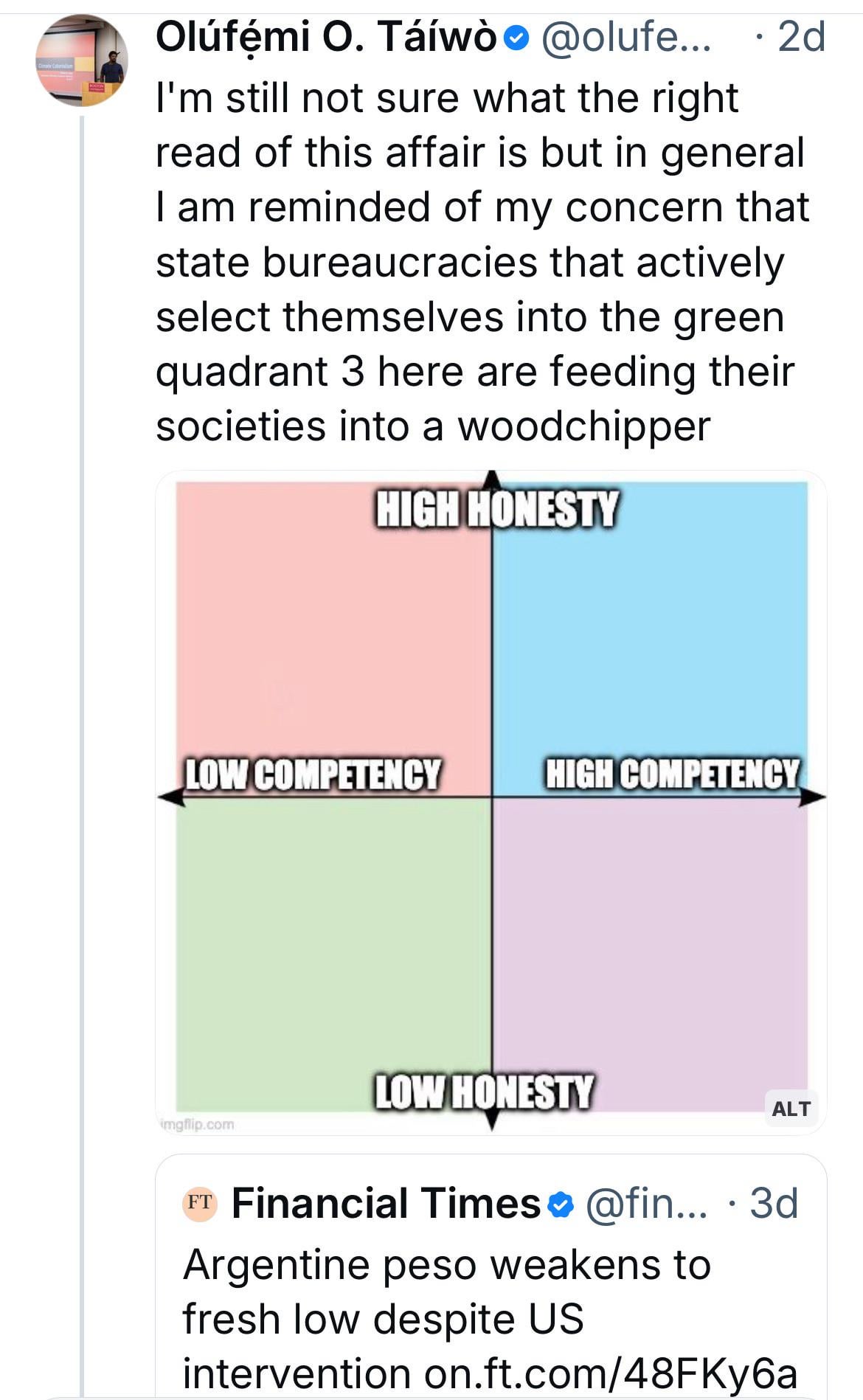Click the 2d timestamp on the tweet
This screenshot has height=1400, width=863.
(x=800, y=37)
